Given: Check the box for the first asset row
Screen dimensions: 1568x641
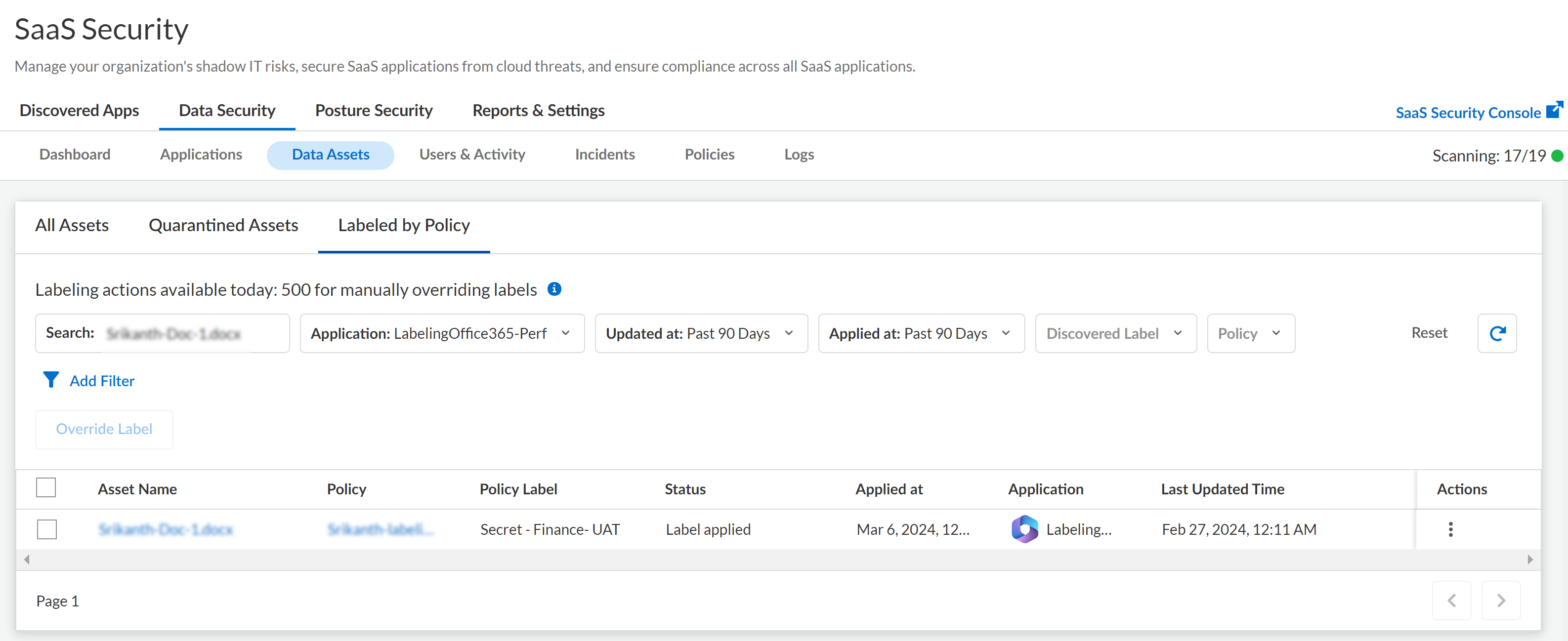Looking at the screenshot, I should pos(47,529).
